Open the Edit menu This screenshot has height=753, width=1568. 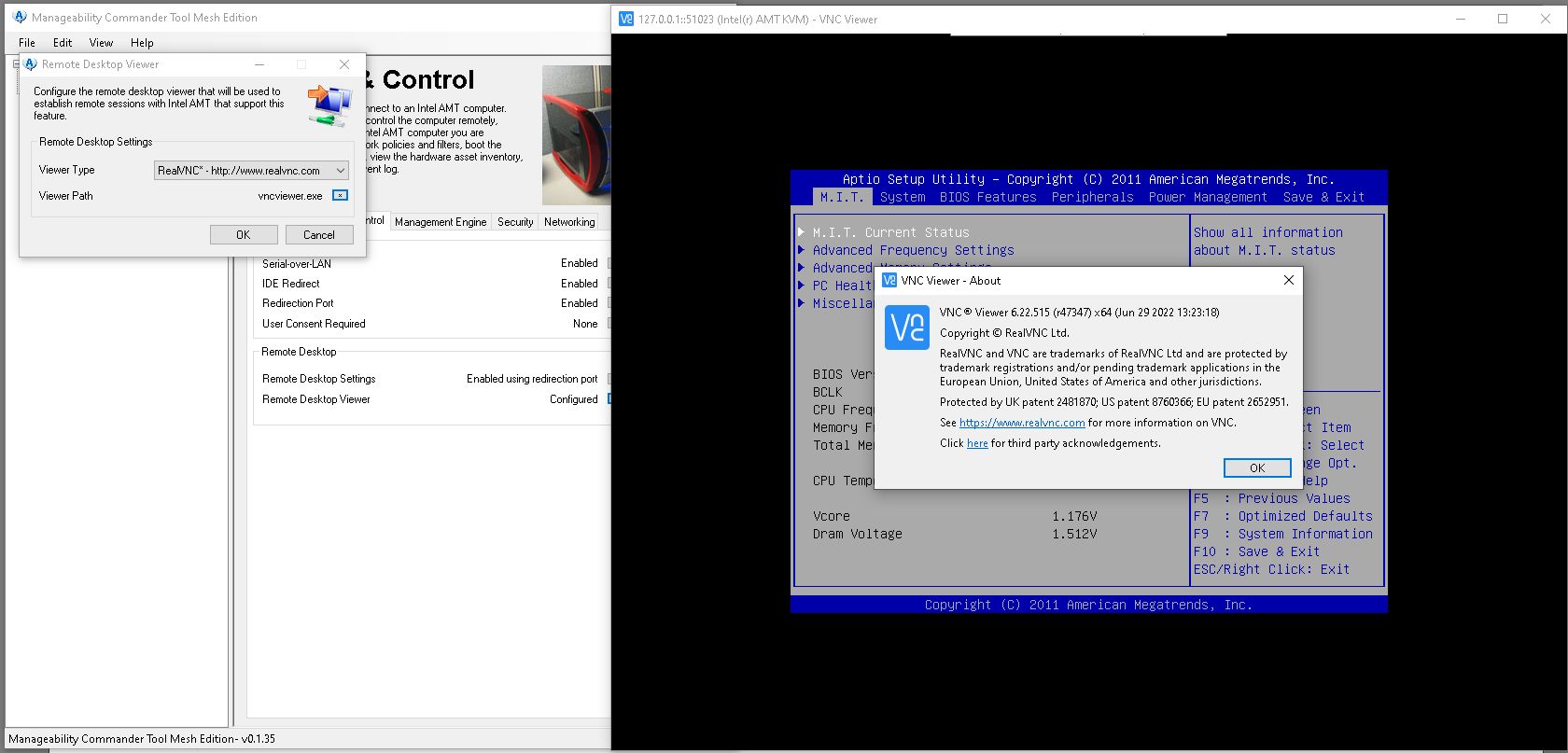pyautogui.click(x=63, y=43)
